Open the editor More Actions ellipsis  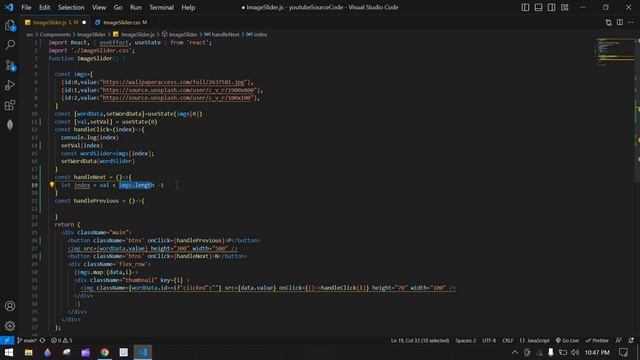[631, 22]
